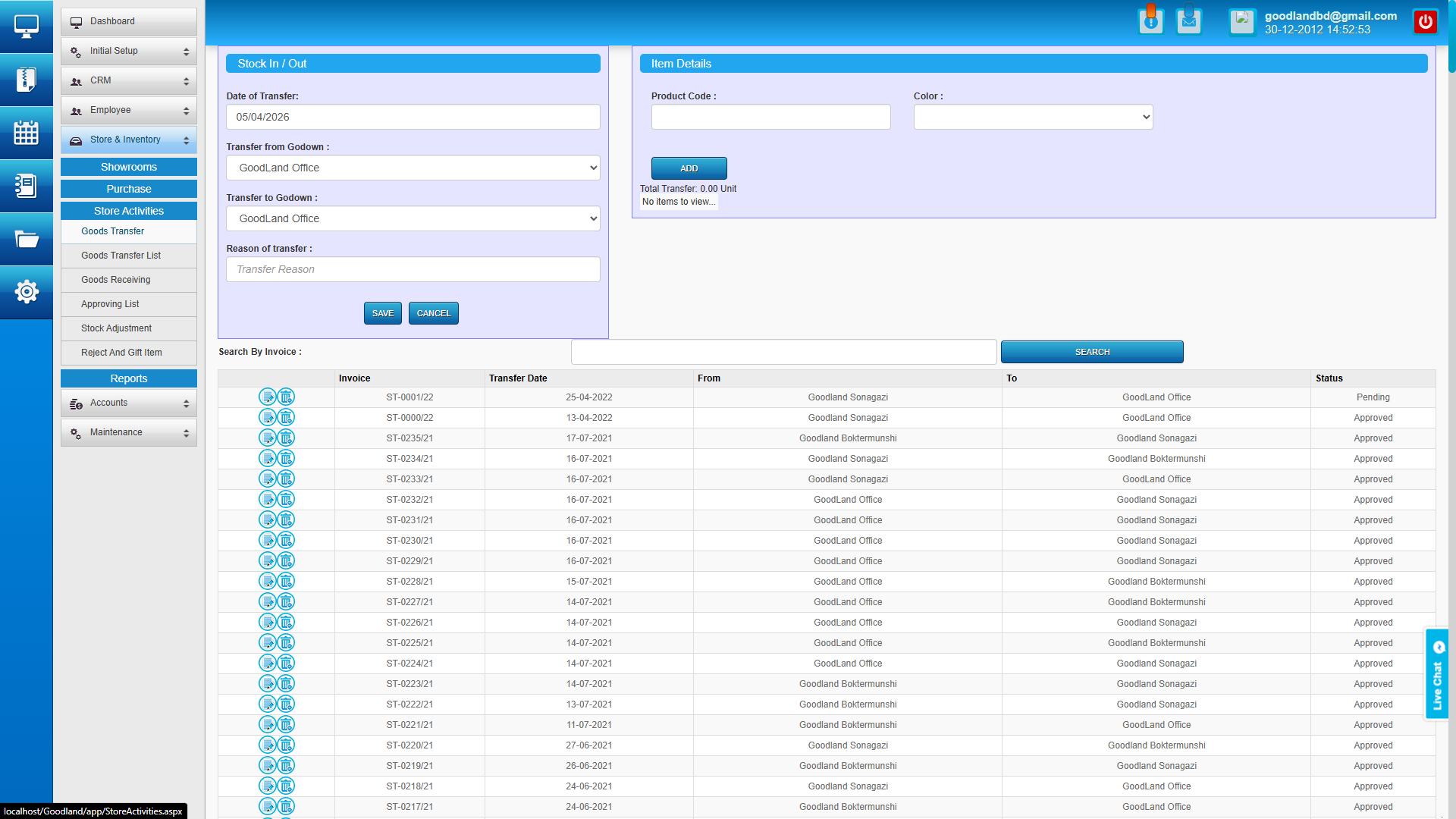Open the Stock Adjustment menu item
Screen dimensions: 1456x819
tap(117, 328)
